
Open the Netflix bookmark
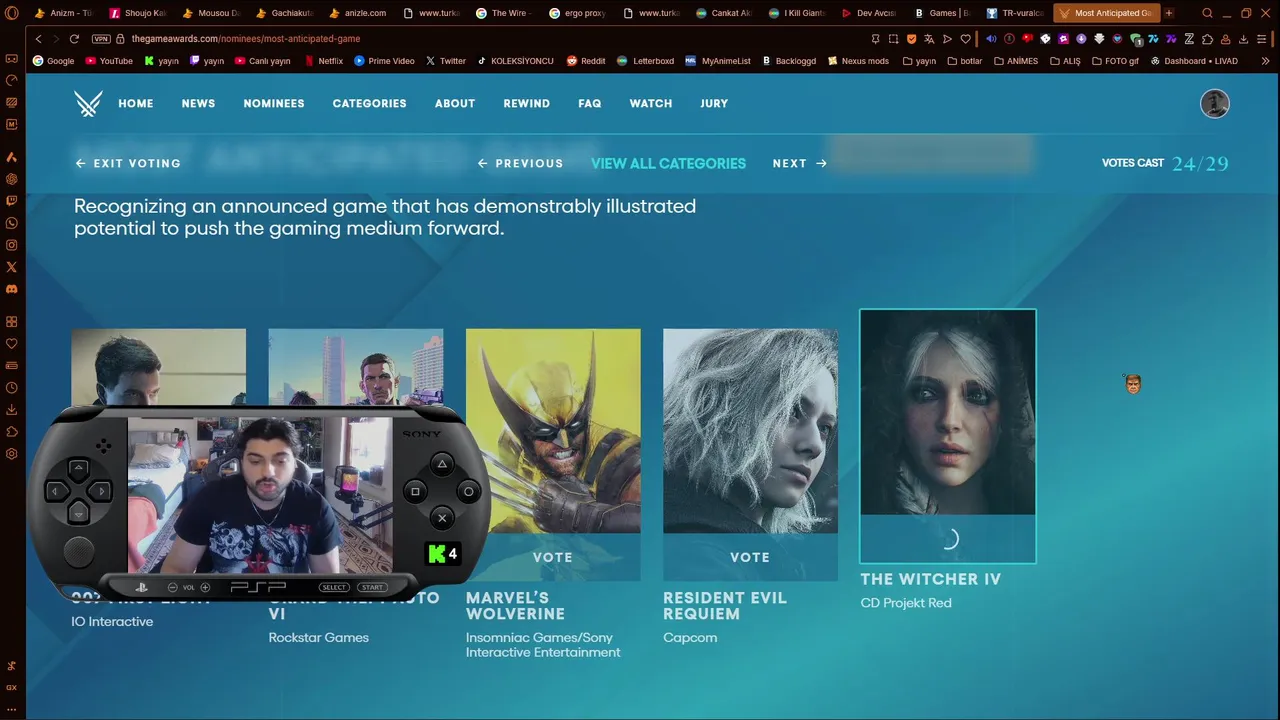click(x=324, y=61)
